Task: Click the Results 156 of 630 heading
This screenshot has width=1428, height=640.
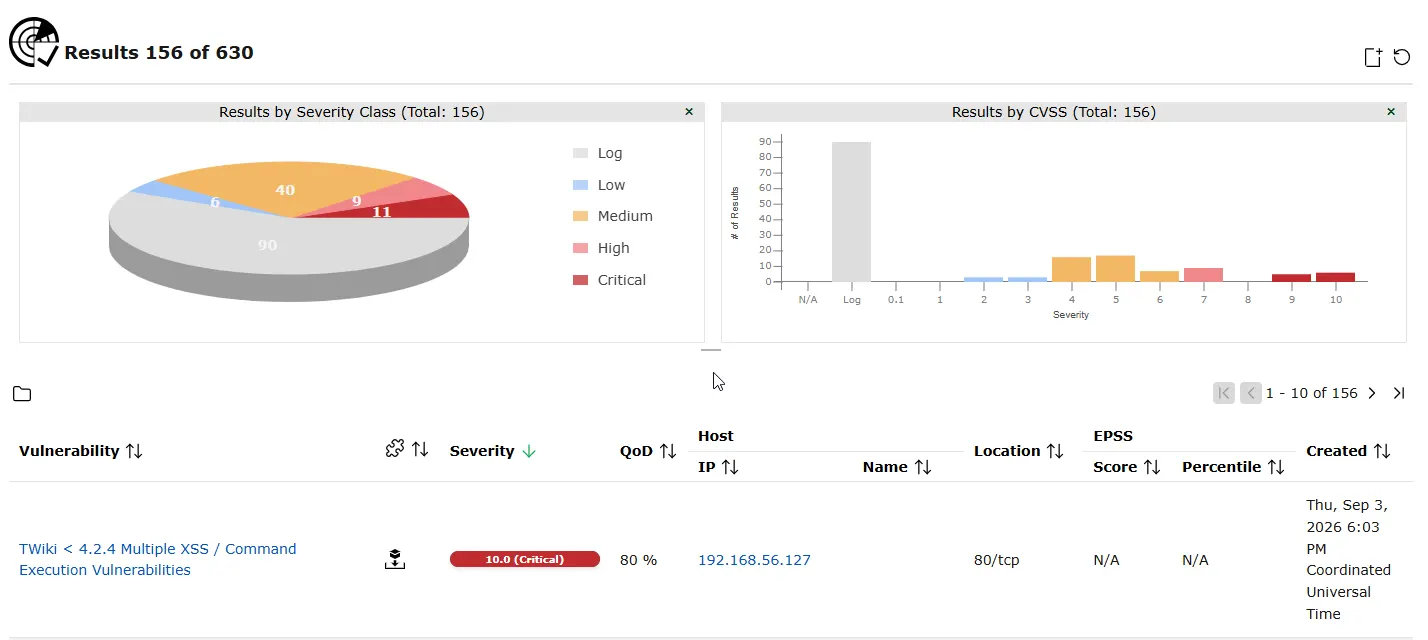Action: point(159,53)
